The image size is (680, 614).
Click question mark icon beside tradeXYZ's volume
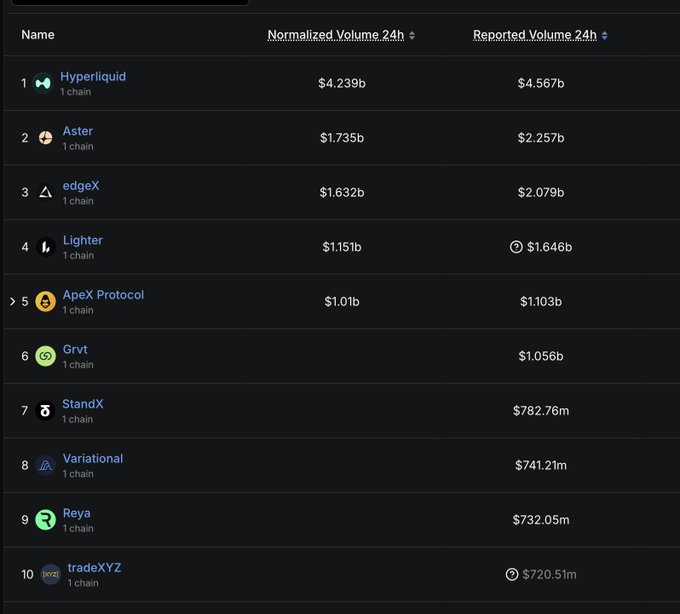click(x=512, y=574)
